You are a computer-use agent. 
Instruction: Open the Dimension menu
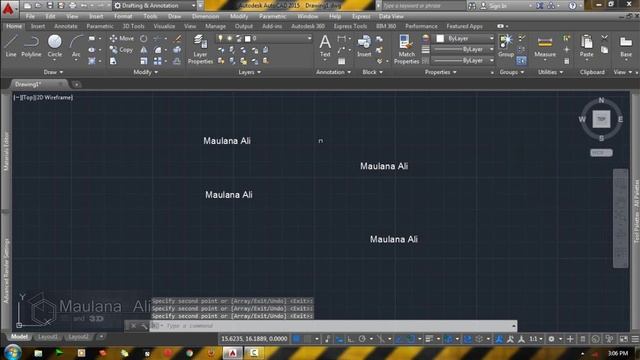click(205, 16)
